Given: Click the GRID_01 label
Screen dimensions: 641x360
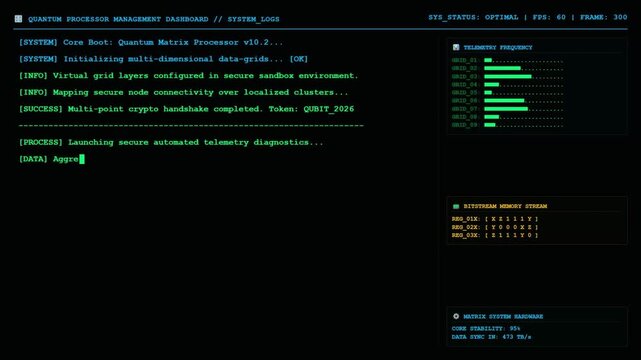Looking at the screenshot, I should click(x=464, y=60).
